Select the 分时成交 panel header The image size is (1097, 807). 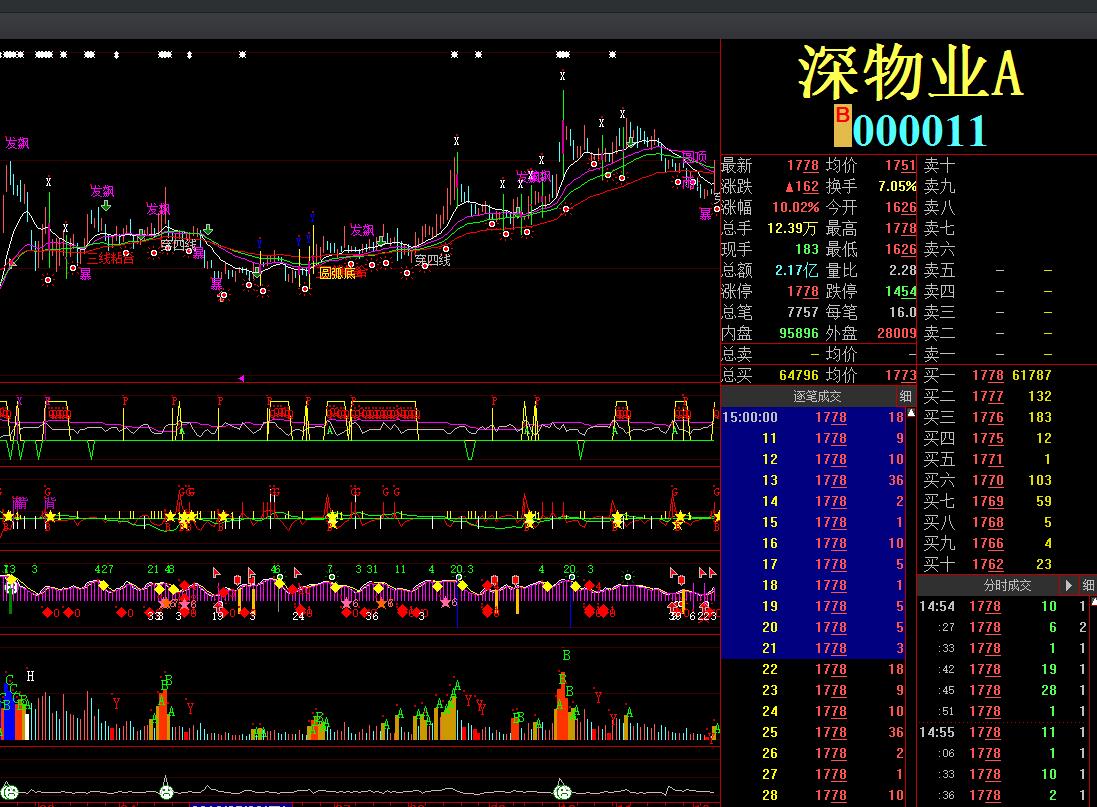(x=1007, y=585)
